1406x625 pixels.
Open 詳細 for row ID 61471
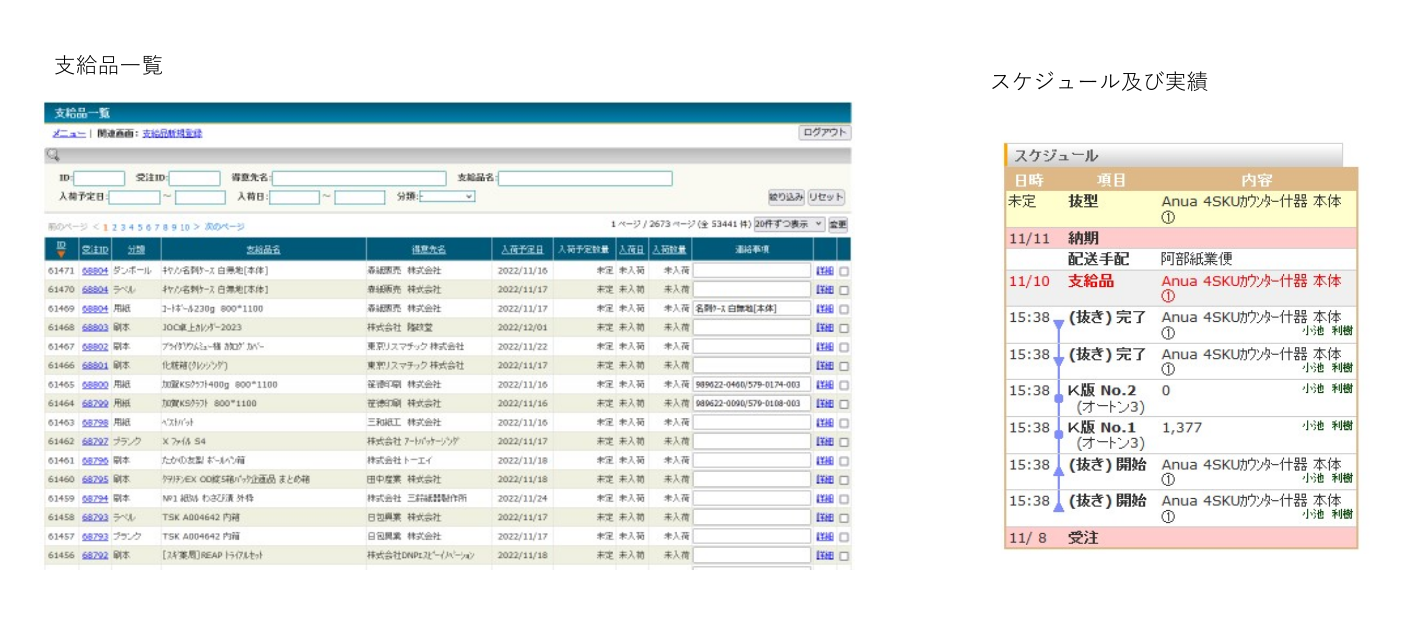[x=824, y=271]
